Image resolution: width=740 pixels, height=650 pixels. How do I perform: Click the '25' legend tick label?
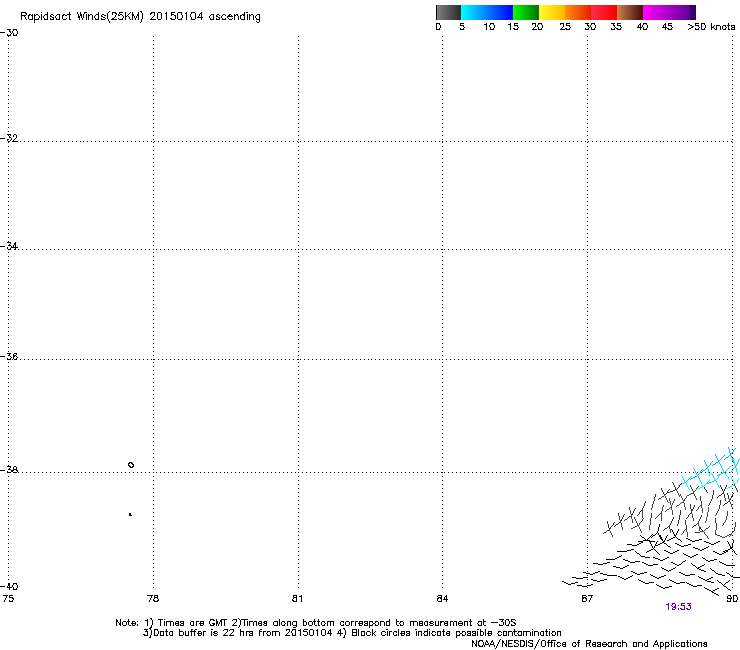click(x=565, y=27)
